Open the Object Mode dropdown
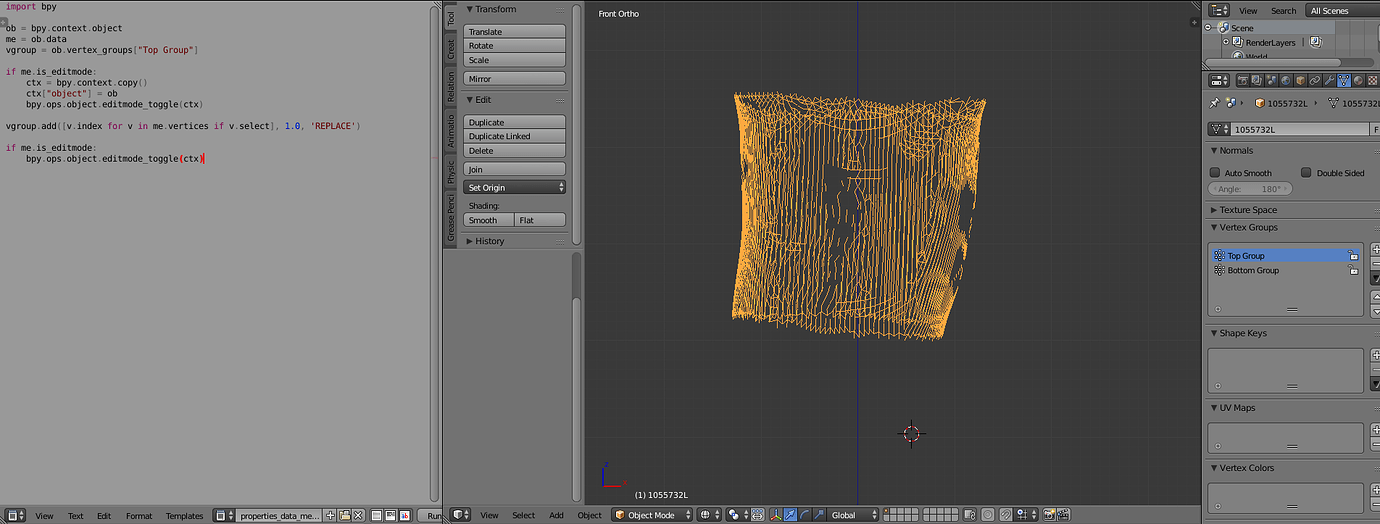This screenshot has height=524, width=1380. pyautogui.click(x=651, y=515)
